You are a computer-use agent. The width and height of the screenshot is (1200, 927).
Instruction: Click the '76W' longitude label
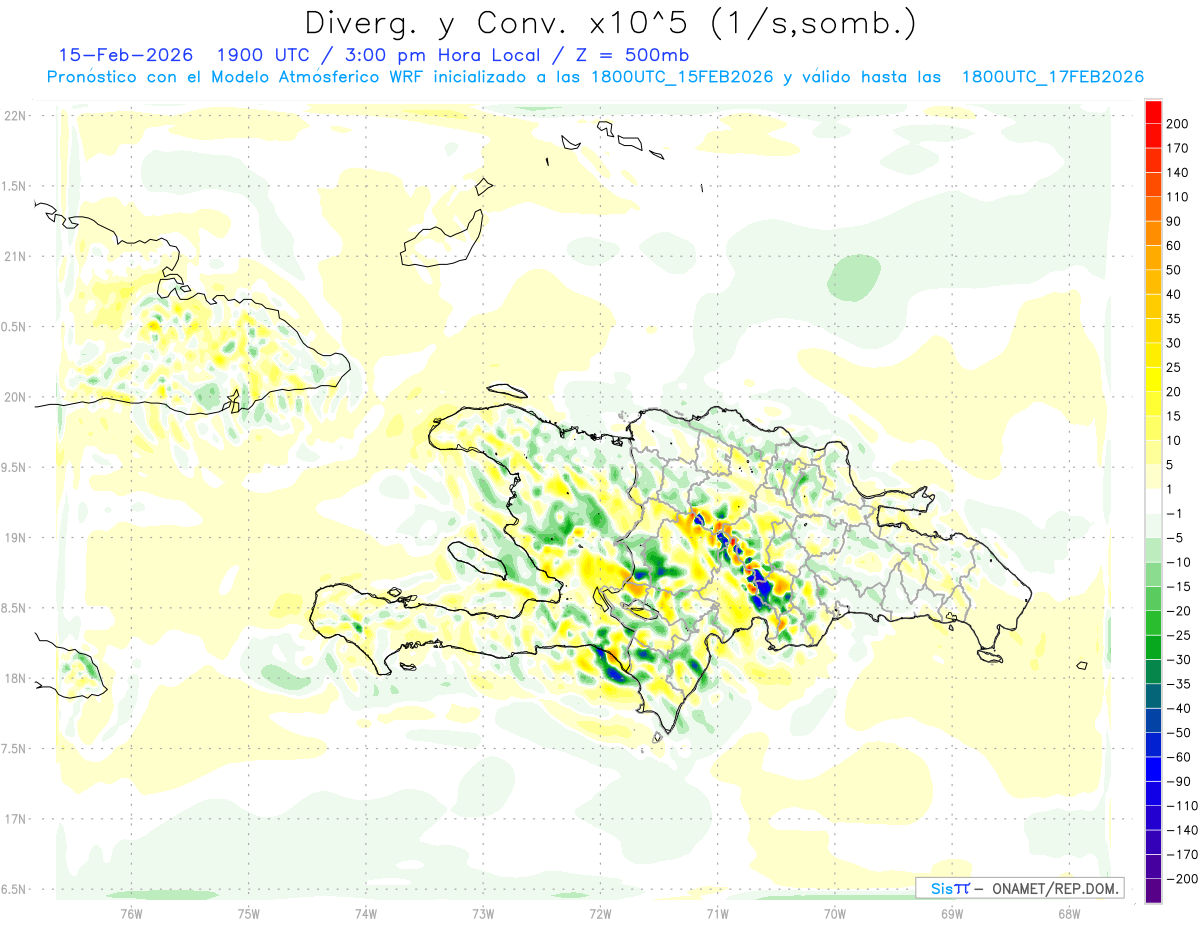click(132, 913)
